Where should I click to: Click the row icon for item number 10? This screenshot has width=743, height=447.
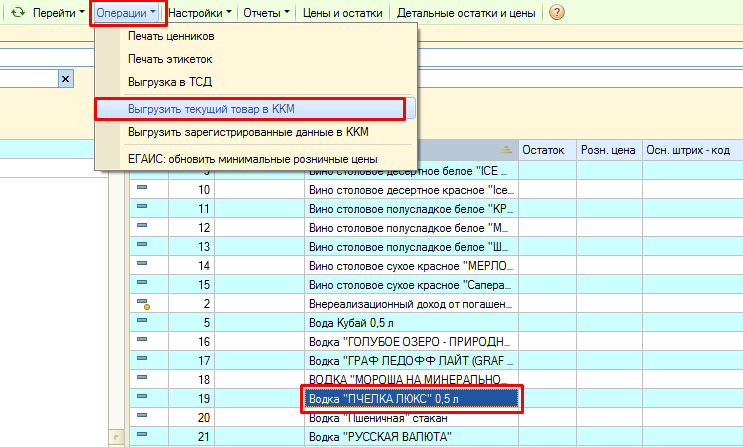click(142, 187)
